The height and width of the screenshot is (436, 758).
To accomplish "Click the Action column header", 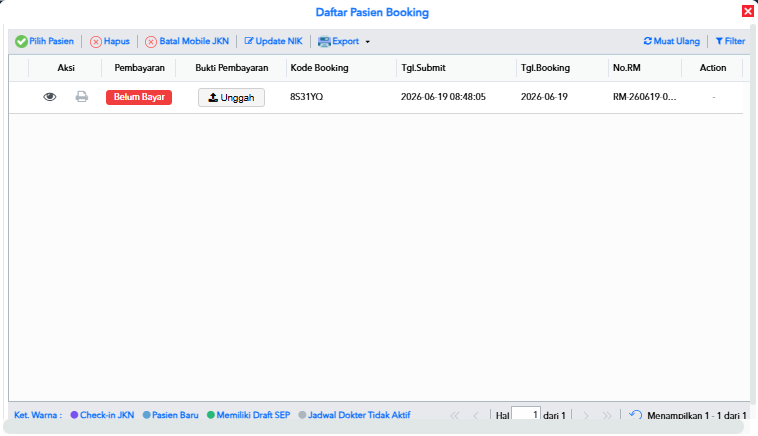I will (713, 68).
